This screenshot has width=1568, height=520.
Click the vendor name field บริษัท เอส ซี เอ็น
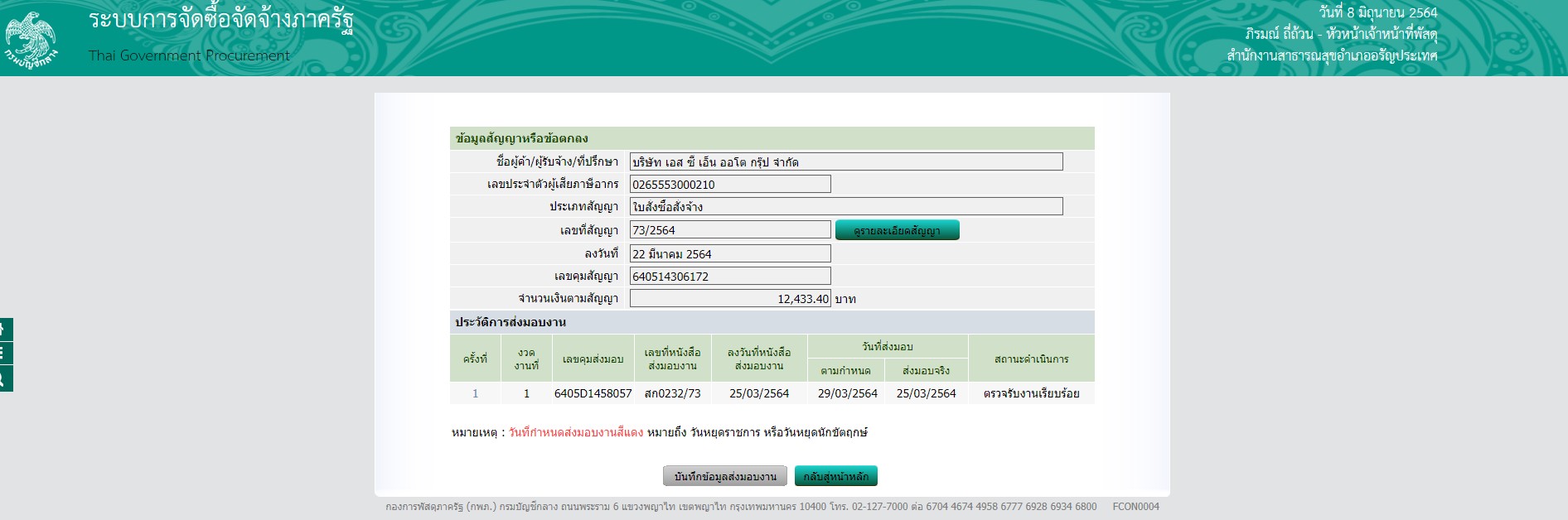[845, 161]
